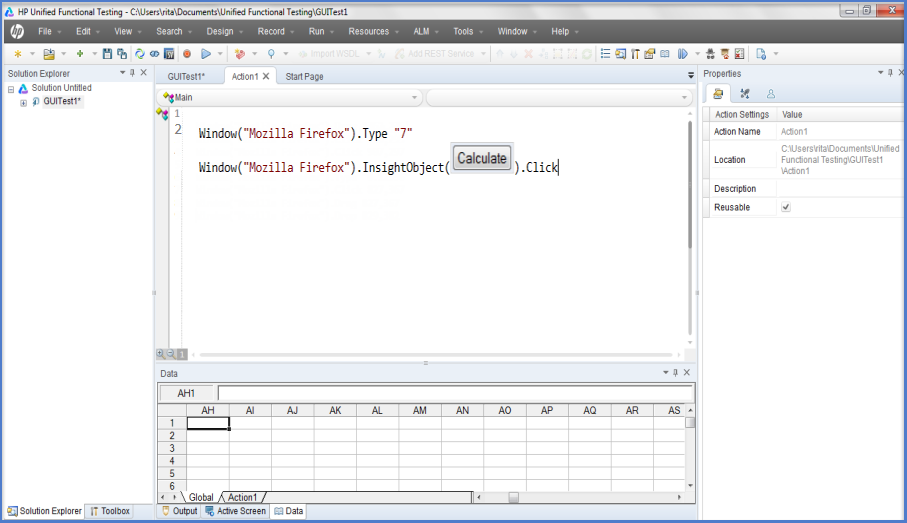The height and width of the screenshot is (523, 907).
Task: Open the dropdown beside the green plus icon
Action: point(94,54)
